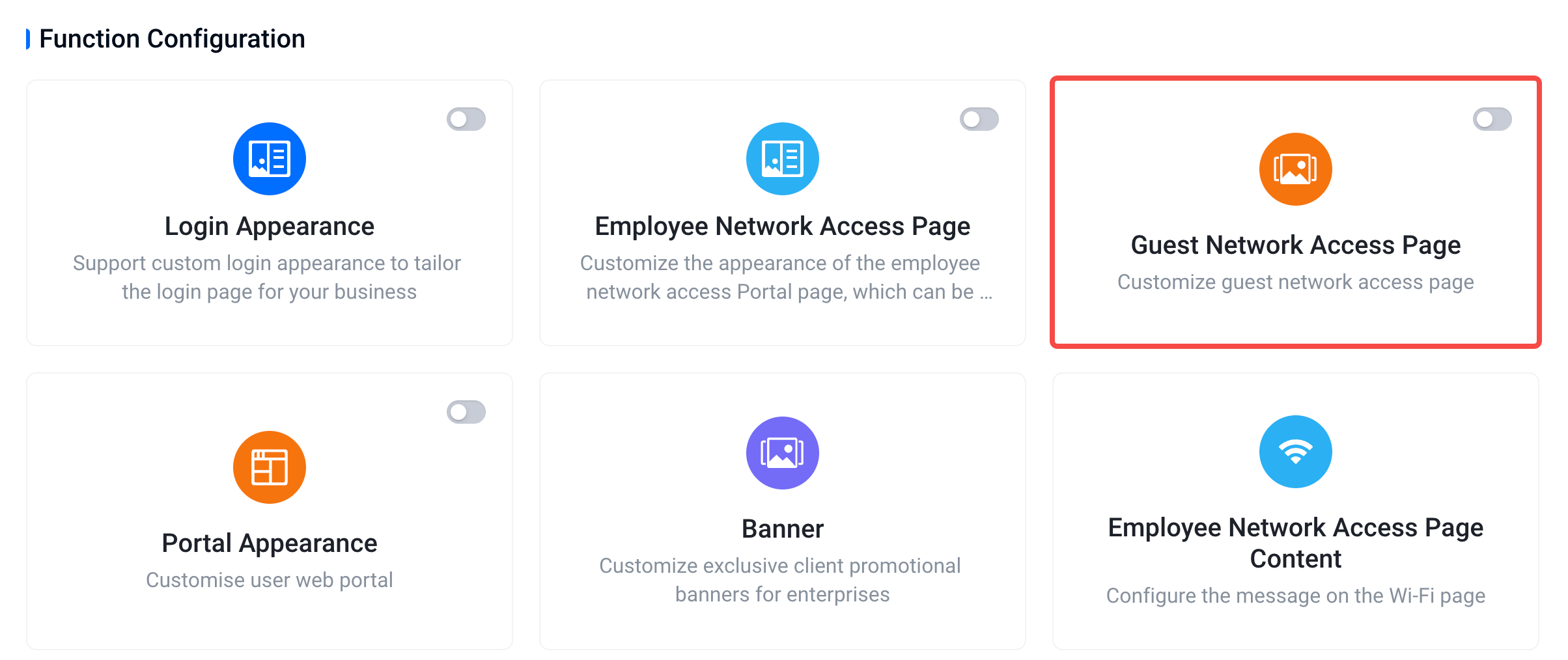Viewport: 1568px width, 660px height.
Task: Click the Employee Network Access Page icon
Action: point(783,159)
